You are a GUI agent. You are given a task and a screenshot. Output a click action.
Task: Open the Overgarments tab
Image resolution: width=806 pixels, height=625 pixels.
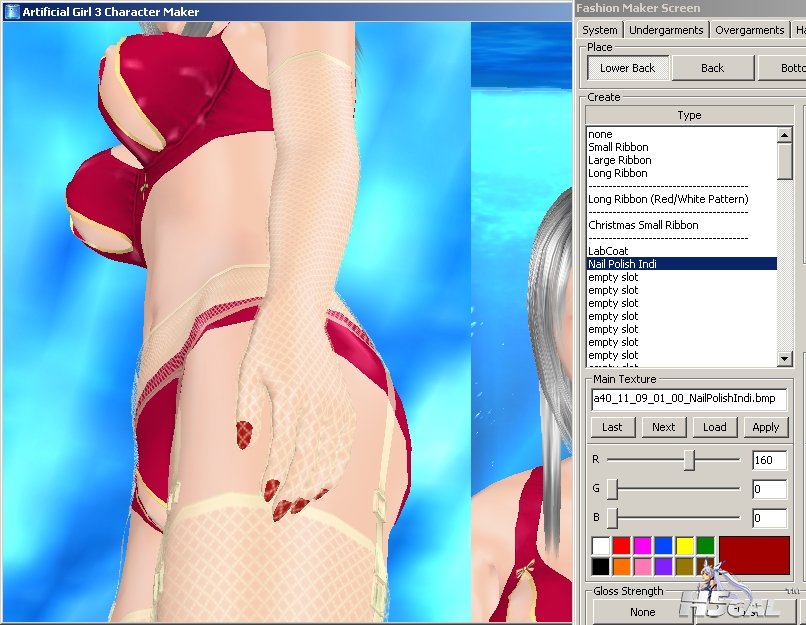[749, 30]
